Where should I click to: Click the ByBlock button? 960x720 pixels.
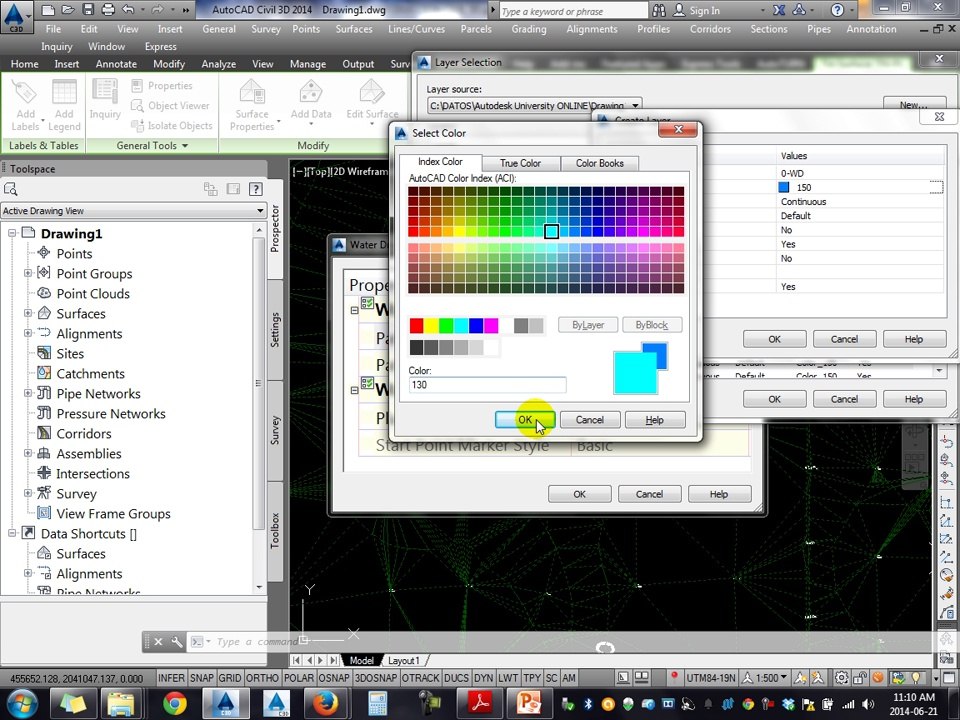coord(651,324)
